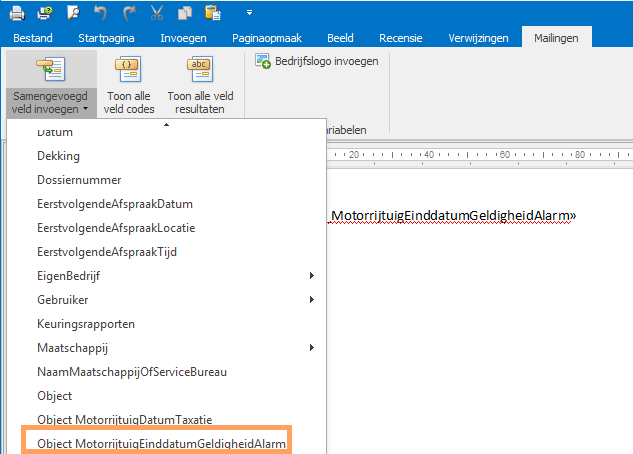Paste using the clipboard icon
This screenshot has width=633, height=454.
tap(213, 13)
